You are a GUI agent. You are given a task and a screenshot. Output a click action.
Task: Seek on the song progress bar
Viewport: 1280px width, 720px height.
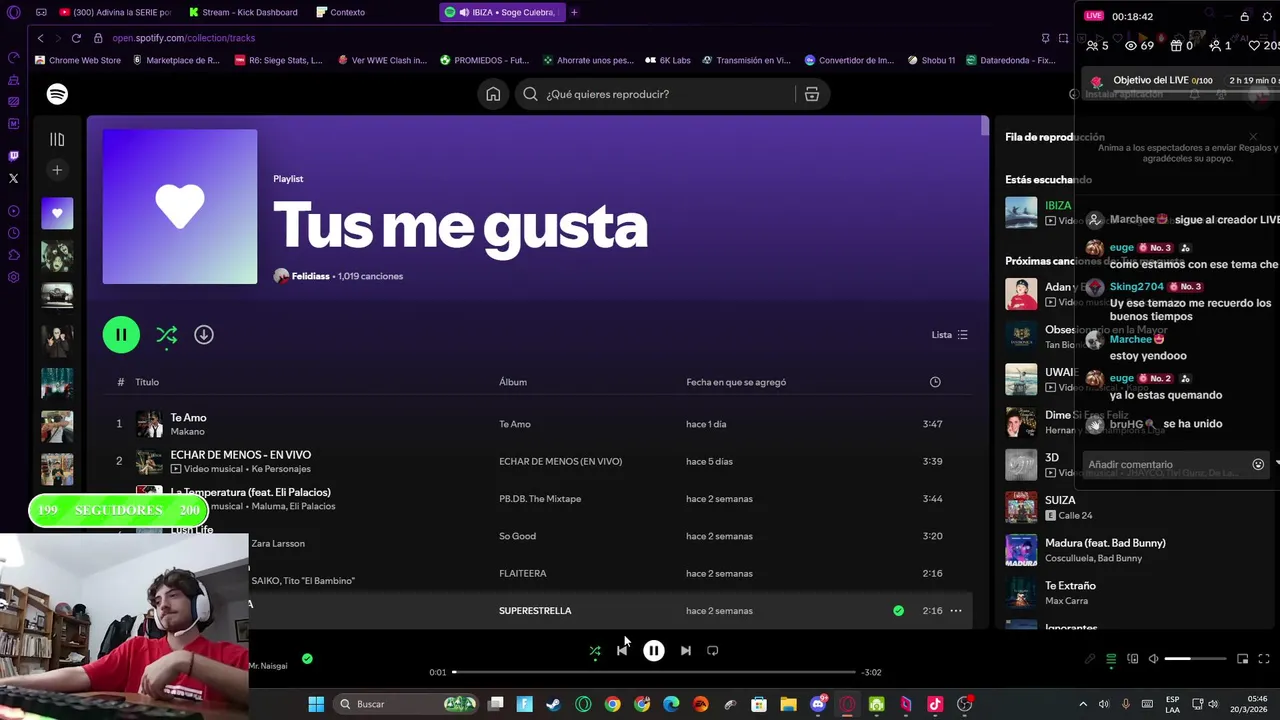tap(654, 672)
